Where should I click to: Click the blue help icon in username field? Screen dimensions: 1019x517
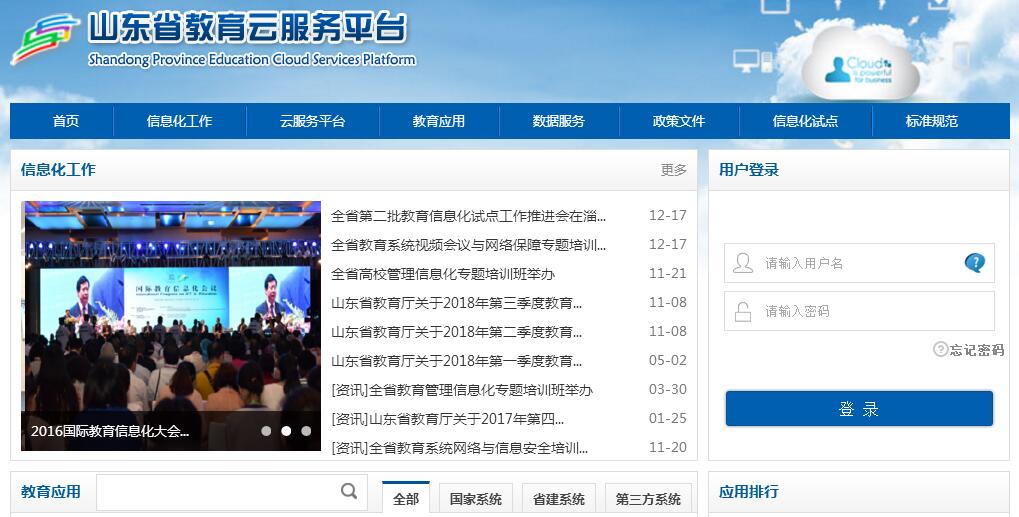974,263
